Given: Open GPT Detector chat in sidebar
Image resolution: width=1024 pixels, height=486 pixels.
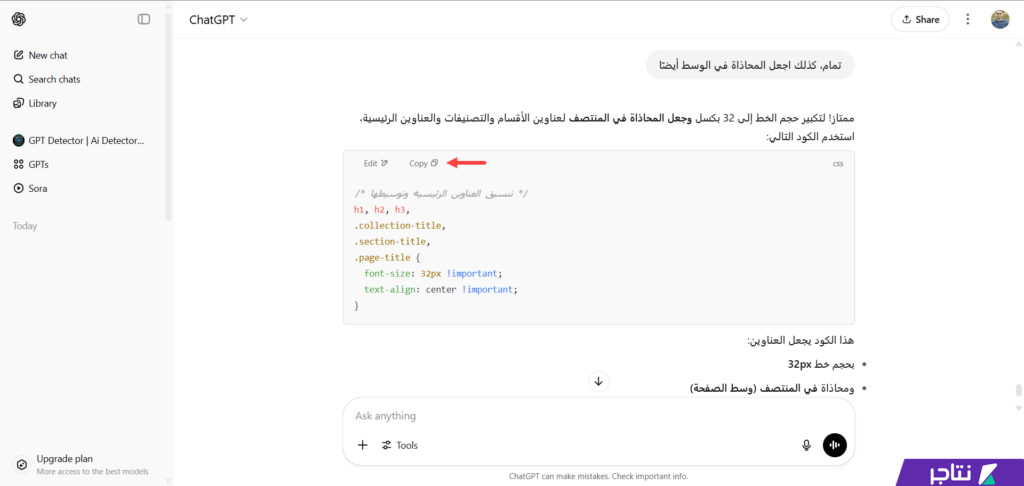Looking at the screenshot, I should point(79,140).
